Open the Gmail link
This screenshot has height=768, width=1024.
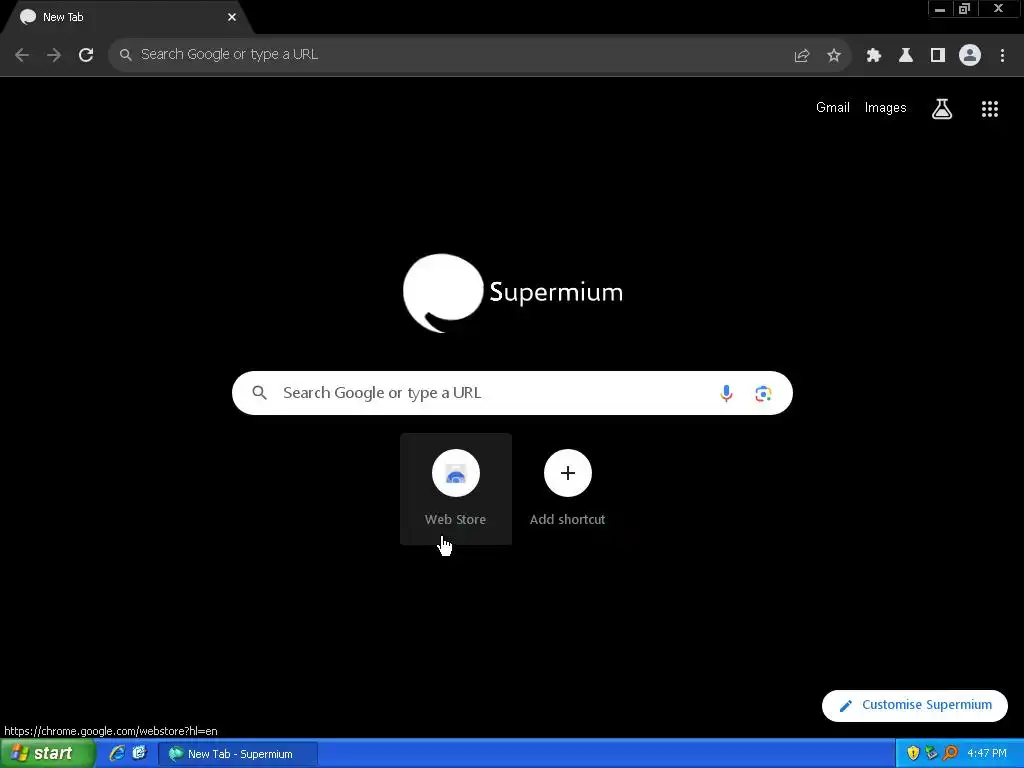click(833, 108)
